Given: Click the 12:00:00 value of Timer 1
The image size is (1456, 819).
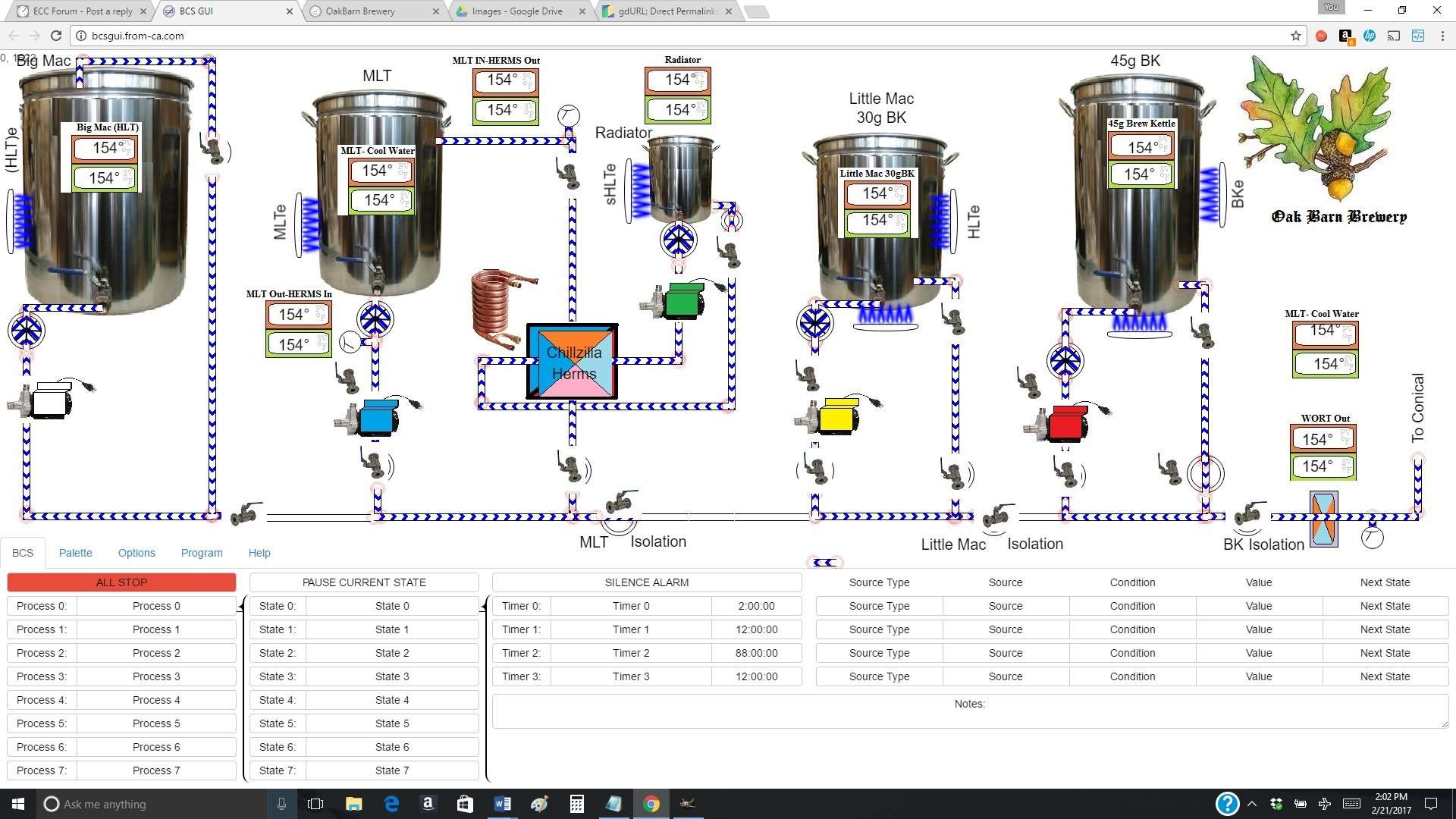Looking at the screenshot, I should pos(756,629).
